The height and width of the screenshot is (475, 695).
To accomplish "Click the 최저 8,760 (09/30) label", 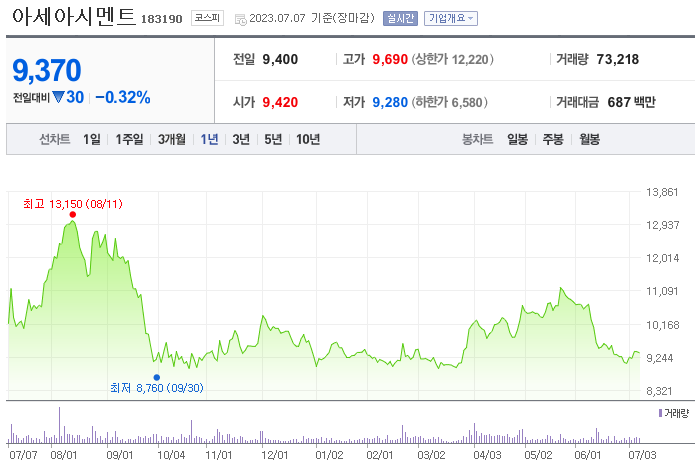I will click(157, 388).
